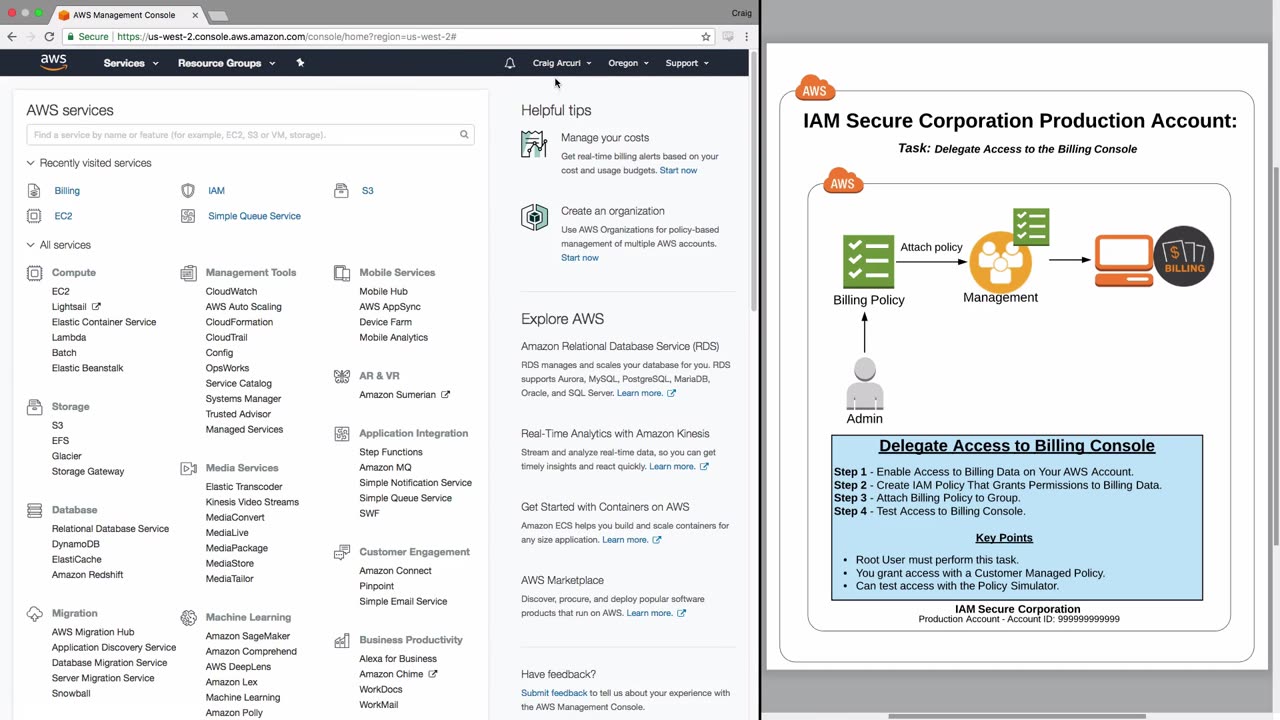Click the Billing service icon
This screenshot has height=720, width=1280.
click(x=34, y=190)
